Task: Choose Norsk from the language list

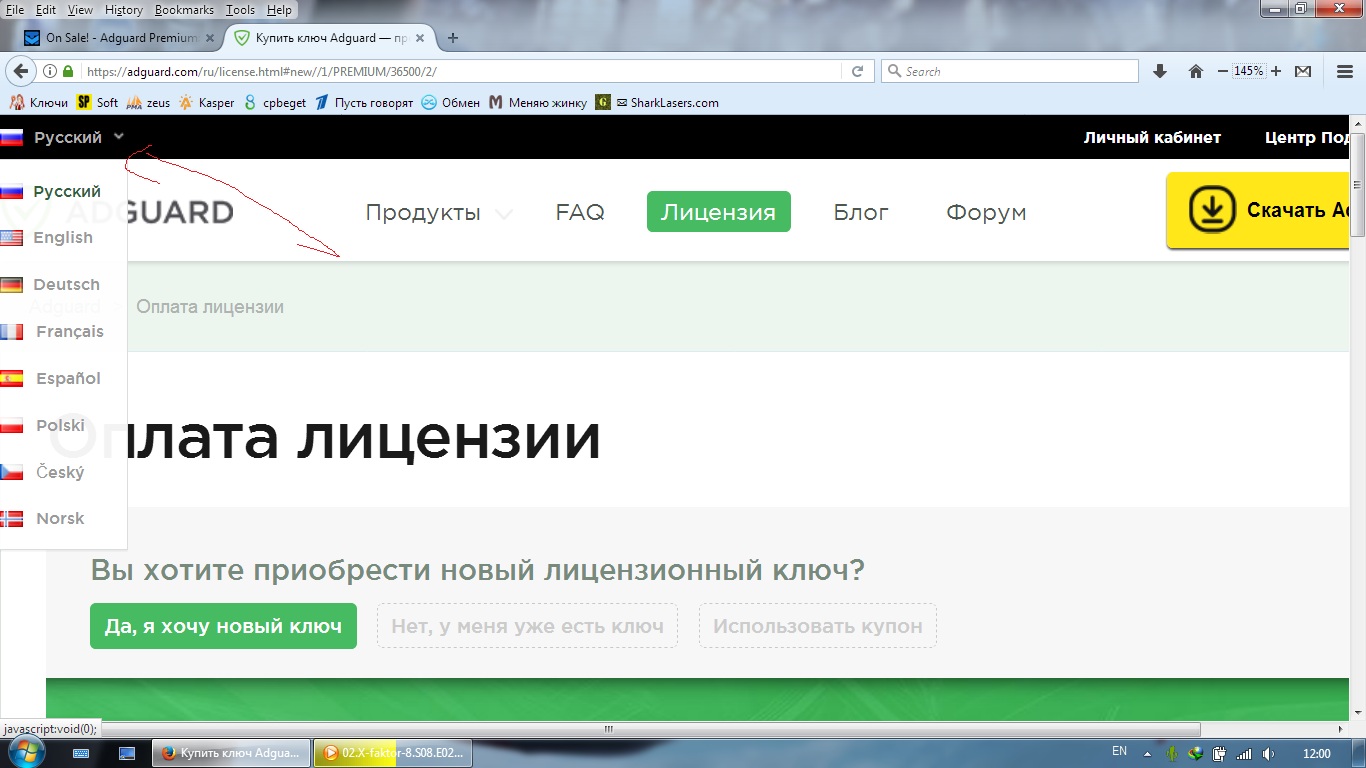Action: pos(62,519)
